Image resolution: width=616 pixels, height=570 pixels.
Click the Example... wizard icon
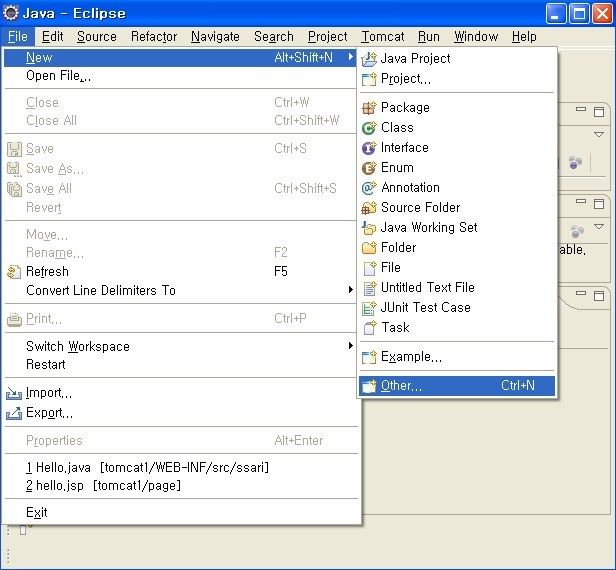click(369, 357)
